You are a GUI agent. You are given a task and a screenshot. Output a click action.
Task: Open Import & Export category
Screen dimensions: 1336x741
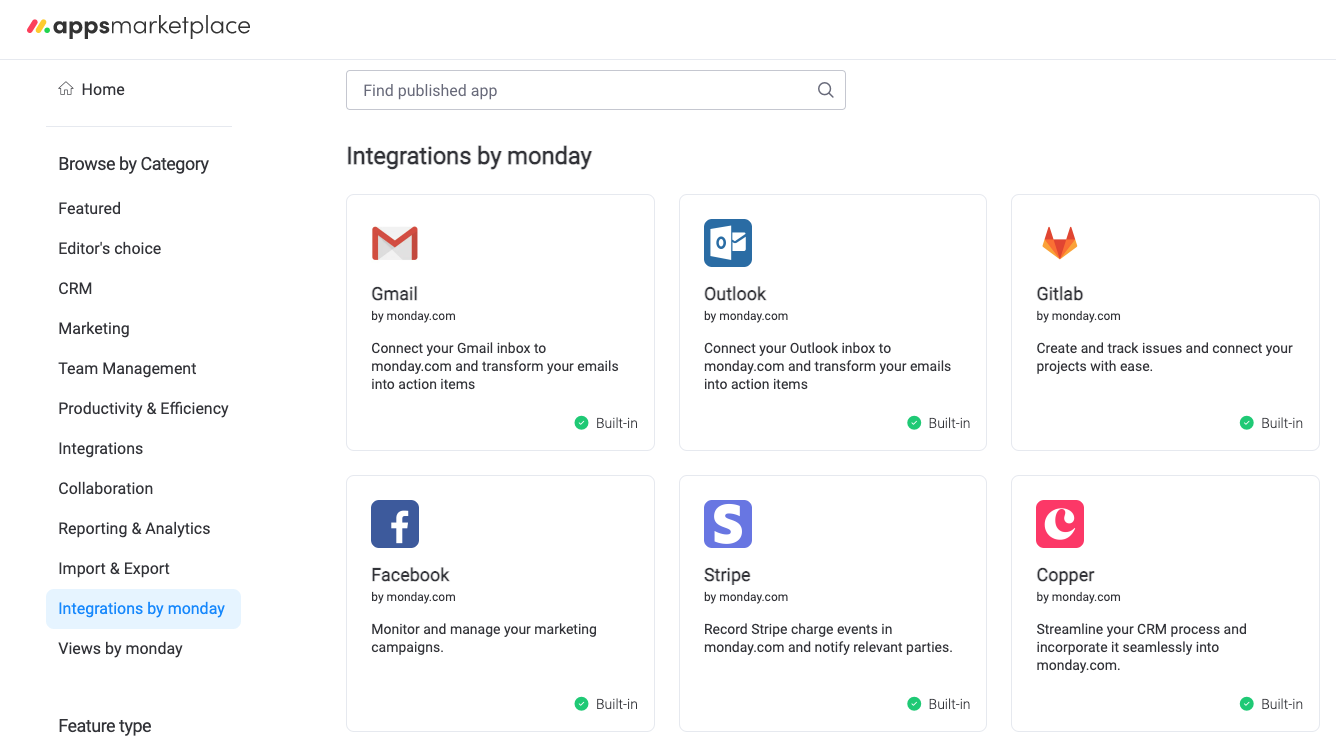tap(114, 568)
